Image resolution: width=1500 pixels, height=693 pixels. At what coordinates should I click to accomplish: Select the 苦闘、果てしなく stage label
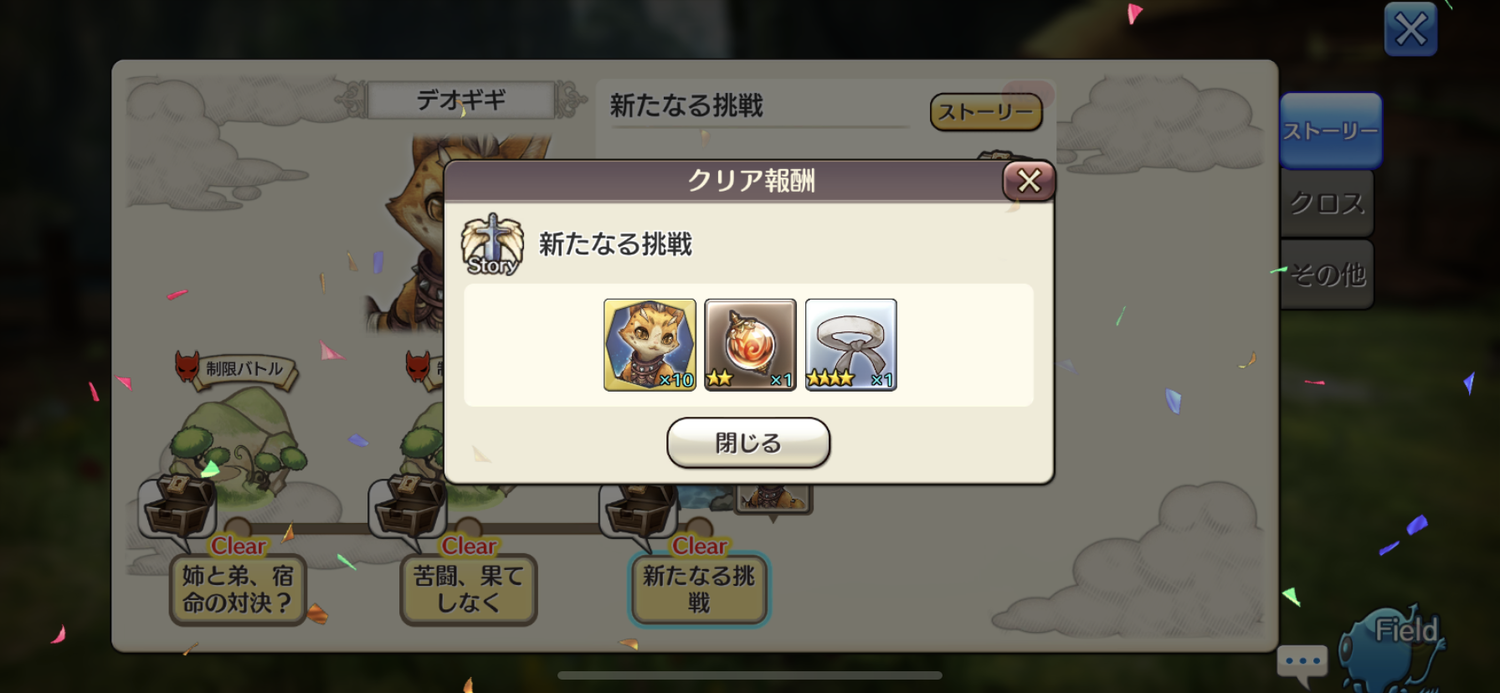[469, 590]
